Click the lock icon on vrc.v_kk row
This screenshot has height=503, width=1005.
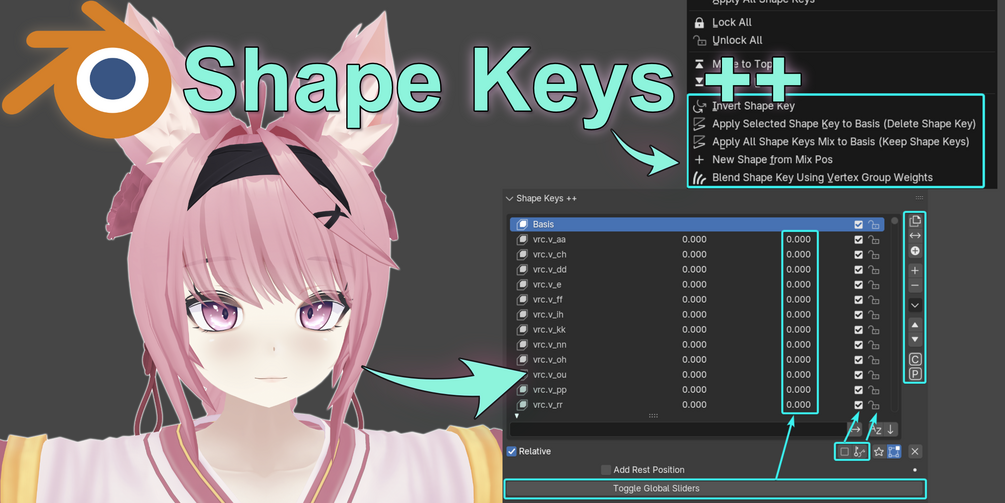[874, 329]
